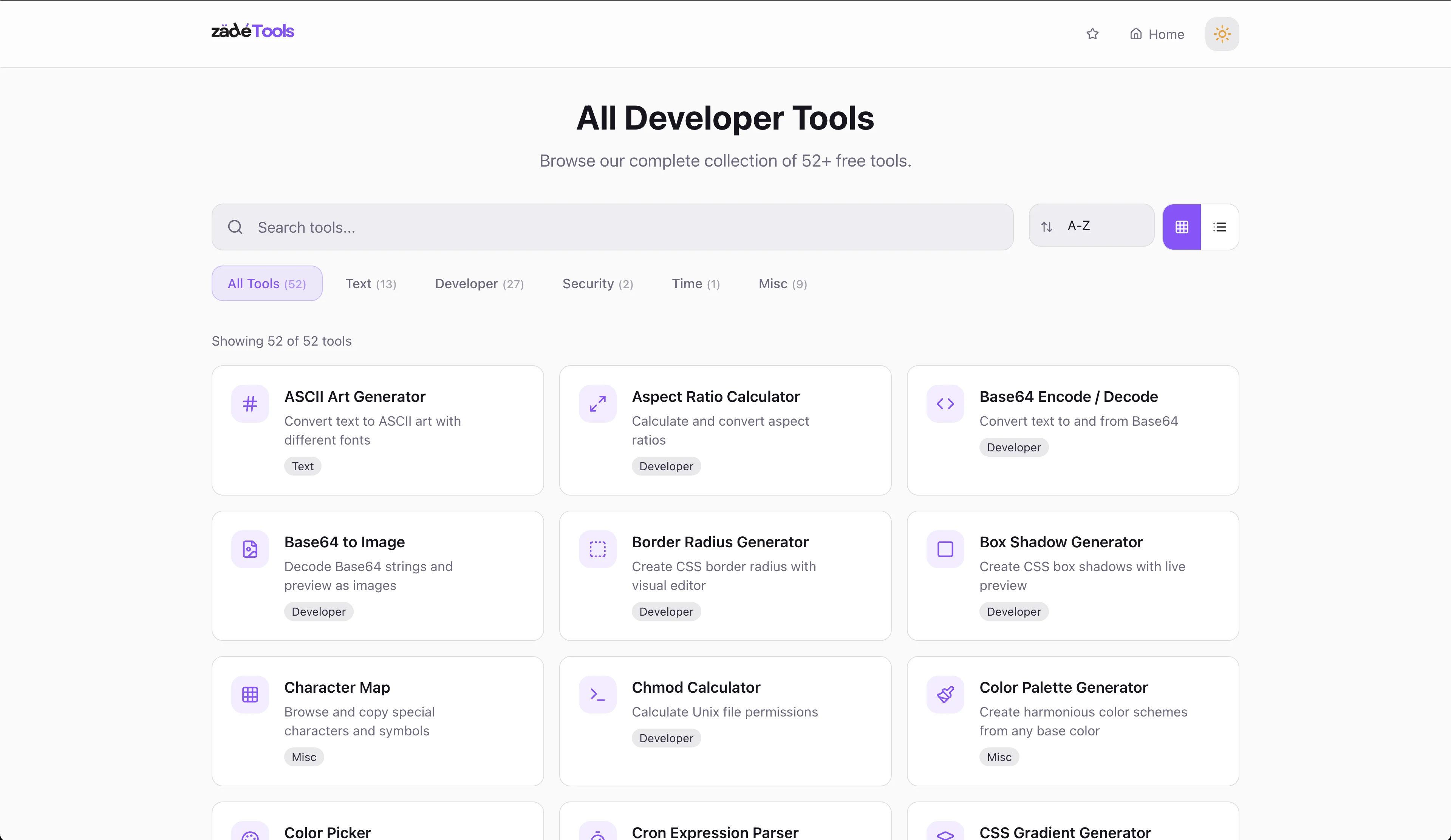The height and width of the screenshot is (840, 1451).
Task: Click the Text tag on ASCII Art Generator
Action: 303,466
